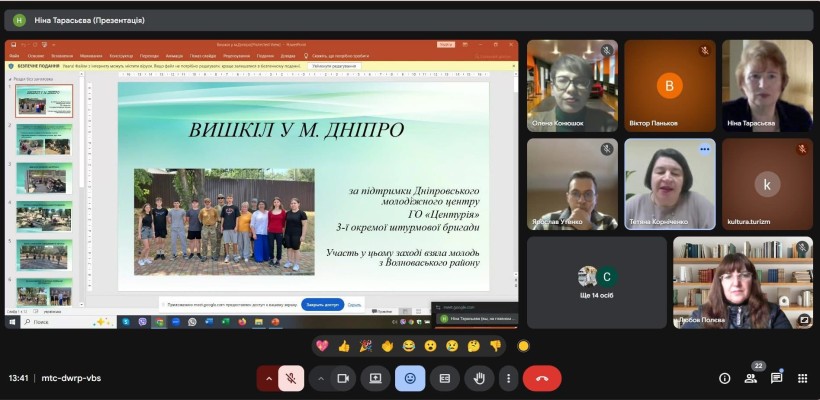Send crying face reaction
820x400 pixels.
(x=452, y=346)
